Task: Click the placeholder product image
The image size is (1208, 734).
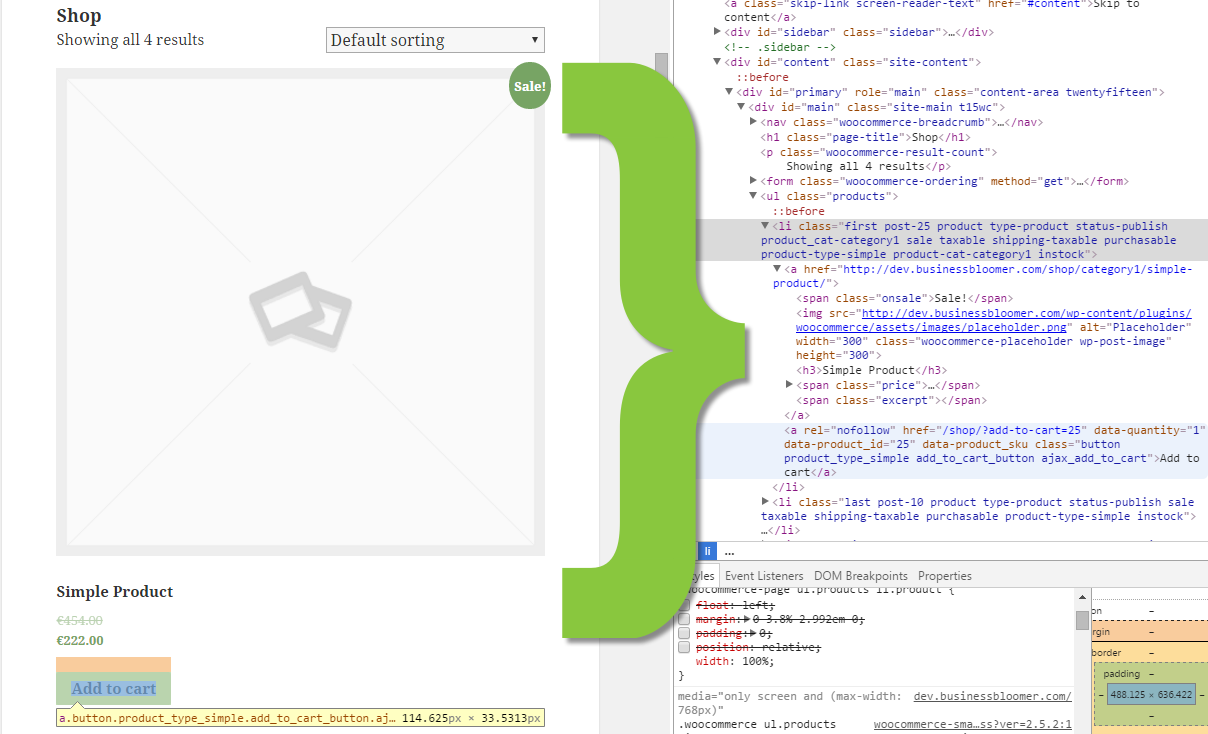Action: (x=300, y=312)
